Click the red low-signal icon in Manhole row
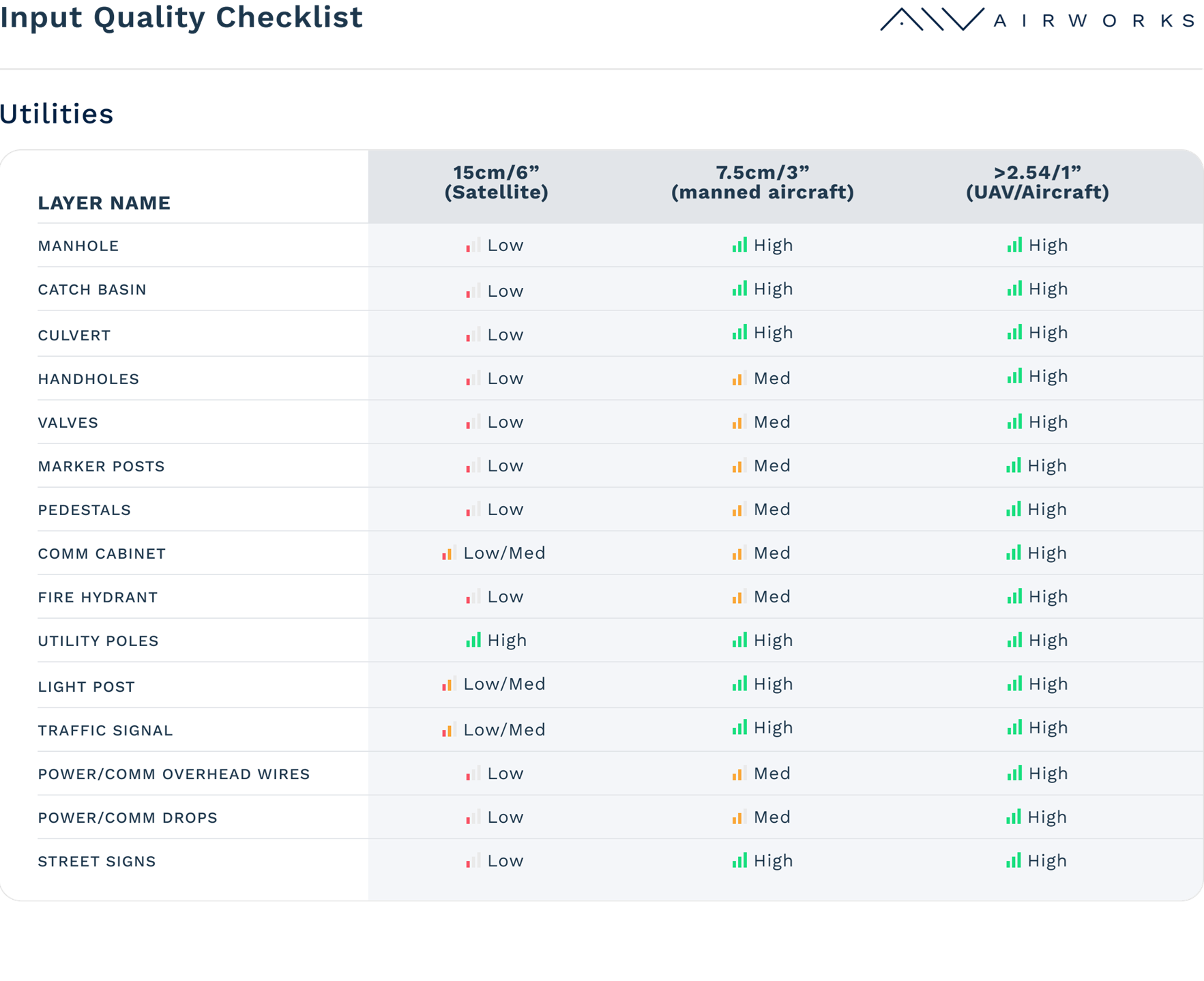The height and width of the screenshot is (981, 1204). (x=473, y=245)
